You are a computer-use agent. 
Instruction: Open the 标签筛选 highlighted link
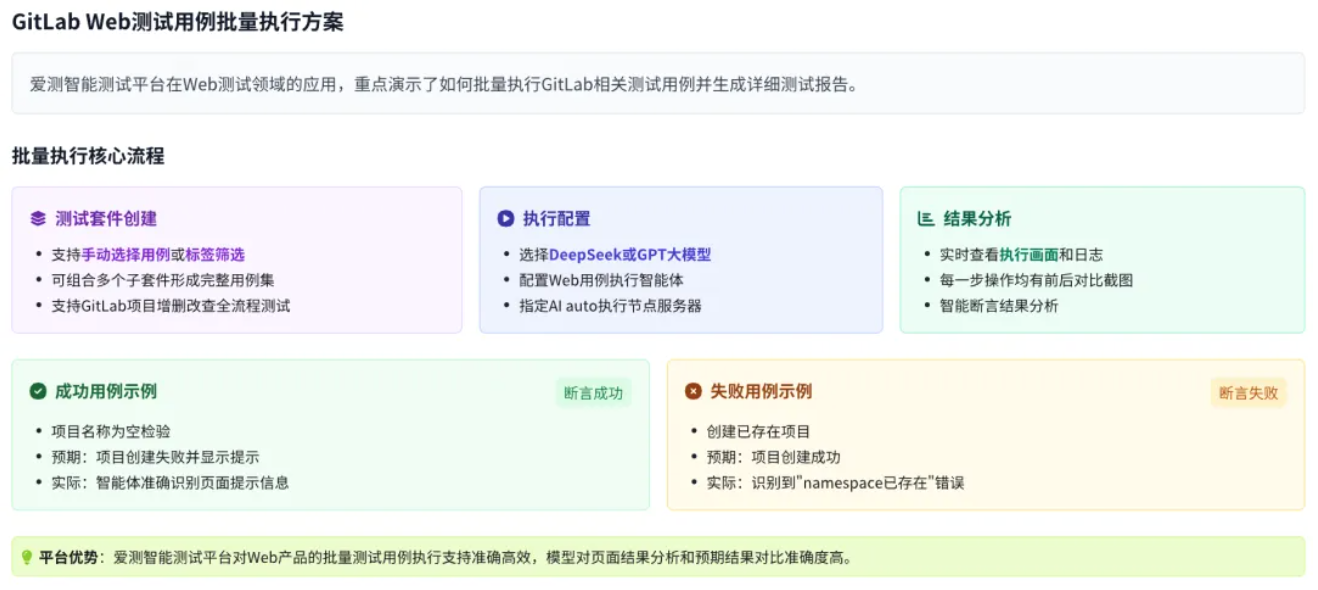[215, 255]
